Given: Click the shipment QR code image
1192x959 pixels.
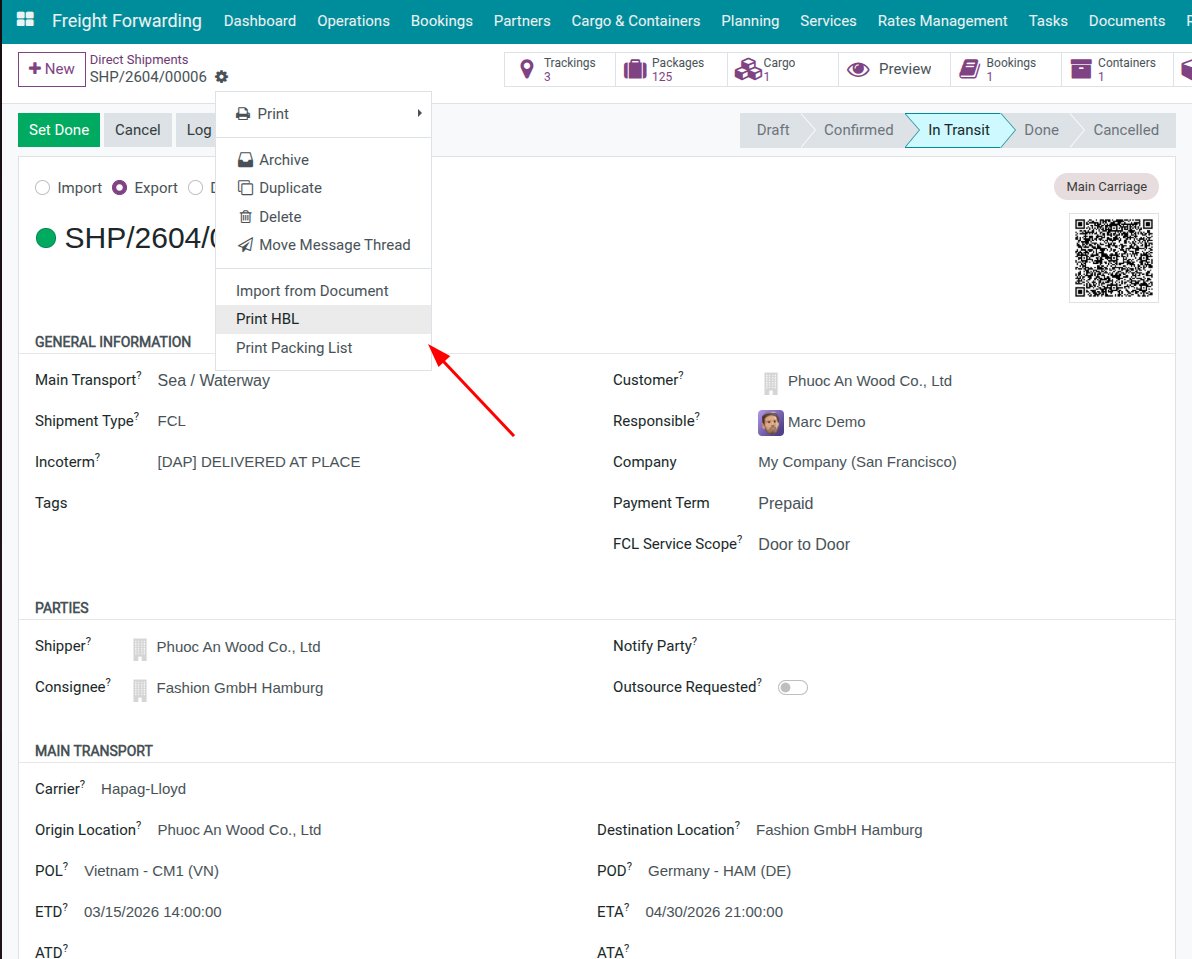Looking at the screenshot, I should coord(1113,258).
